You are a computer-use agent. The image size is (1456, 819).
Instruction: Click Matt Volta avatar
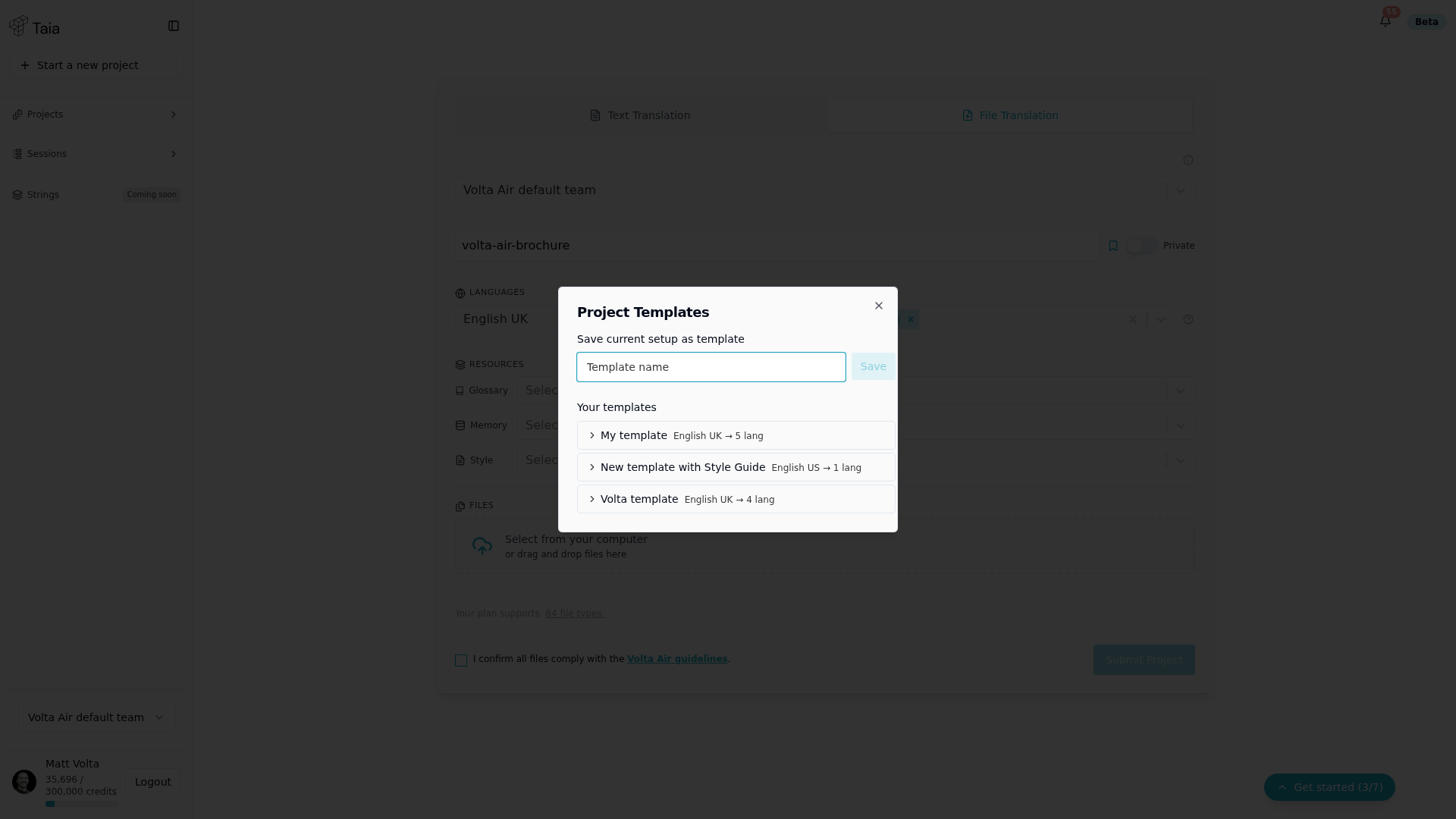(24, 782)
